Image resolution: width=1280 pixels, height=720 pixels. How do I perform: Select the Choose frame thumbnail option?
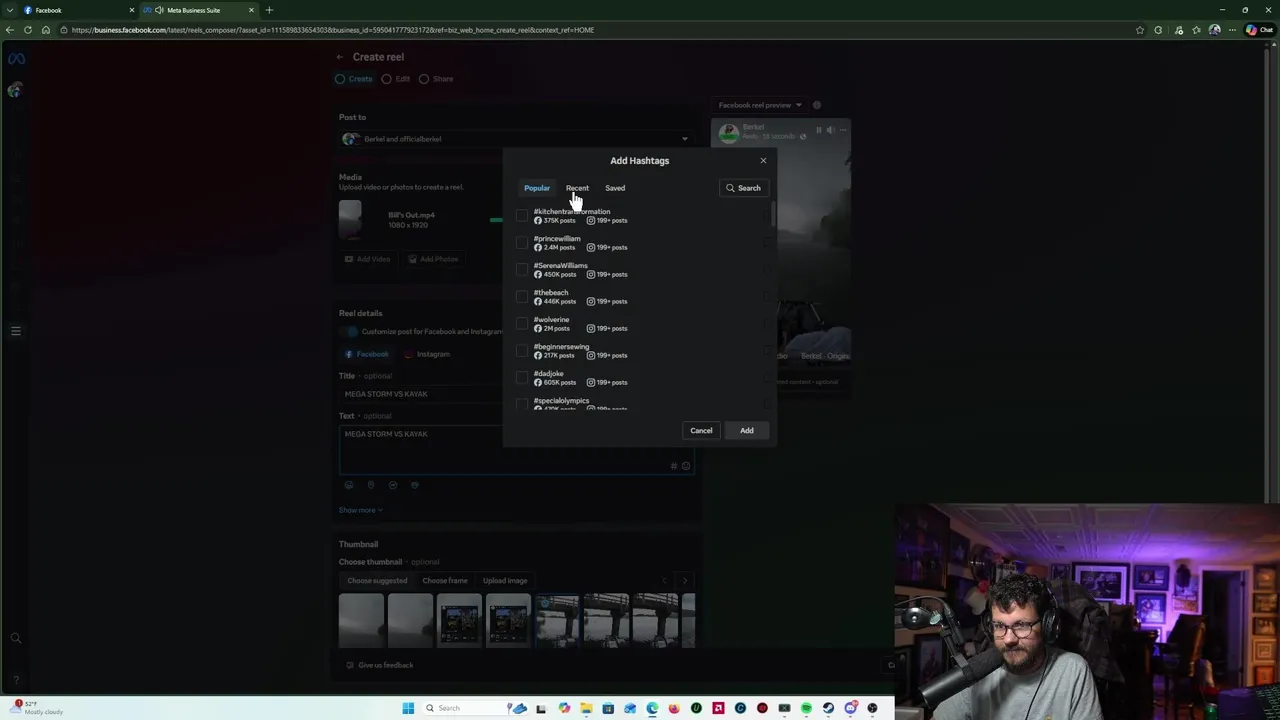coord(444,581)
